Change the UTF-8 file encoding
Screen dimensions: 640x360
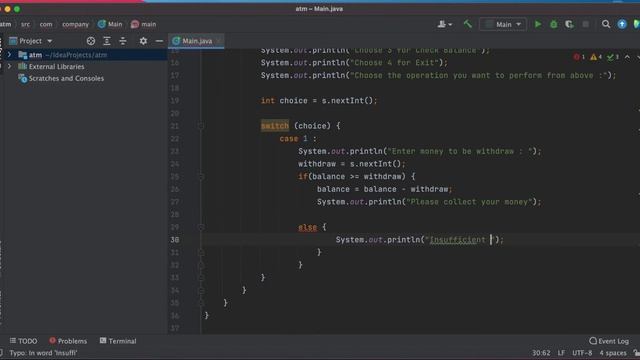[582, 353]
